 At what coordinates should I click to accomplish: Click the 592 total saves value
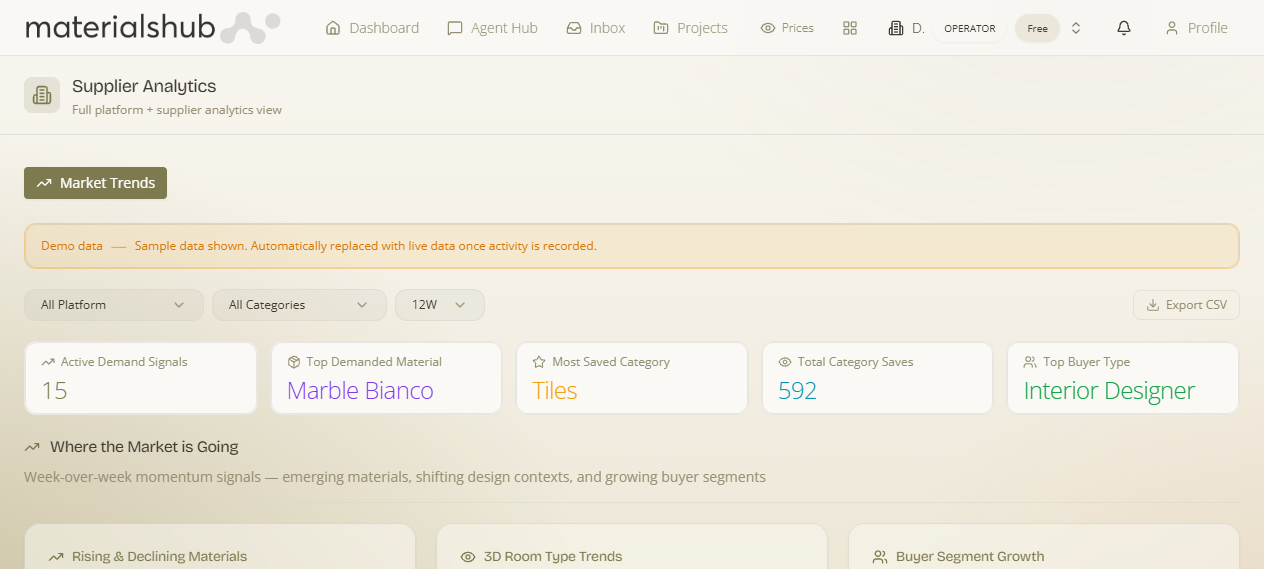click(797, 391)
